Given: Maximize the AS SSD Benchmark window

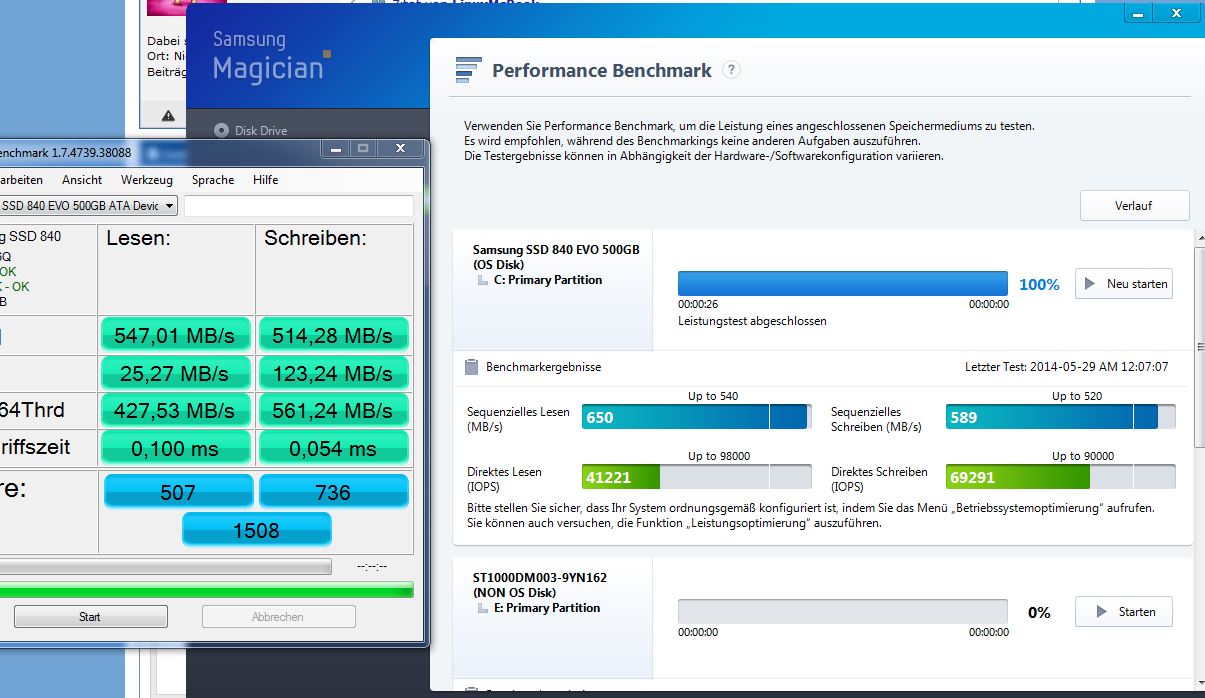Looking at the screenshot, I should click(363, 148).
